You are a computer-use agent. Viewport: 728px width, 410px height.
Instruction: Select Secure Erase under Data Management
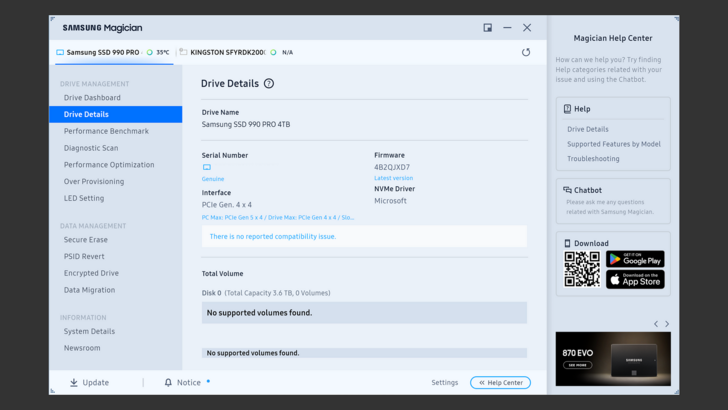click(86, 240)
